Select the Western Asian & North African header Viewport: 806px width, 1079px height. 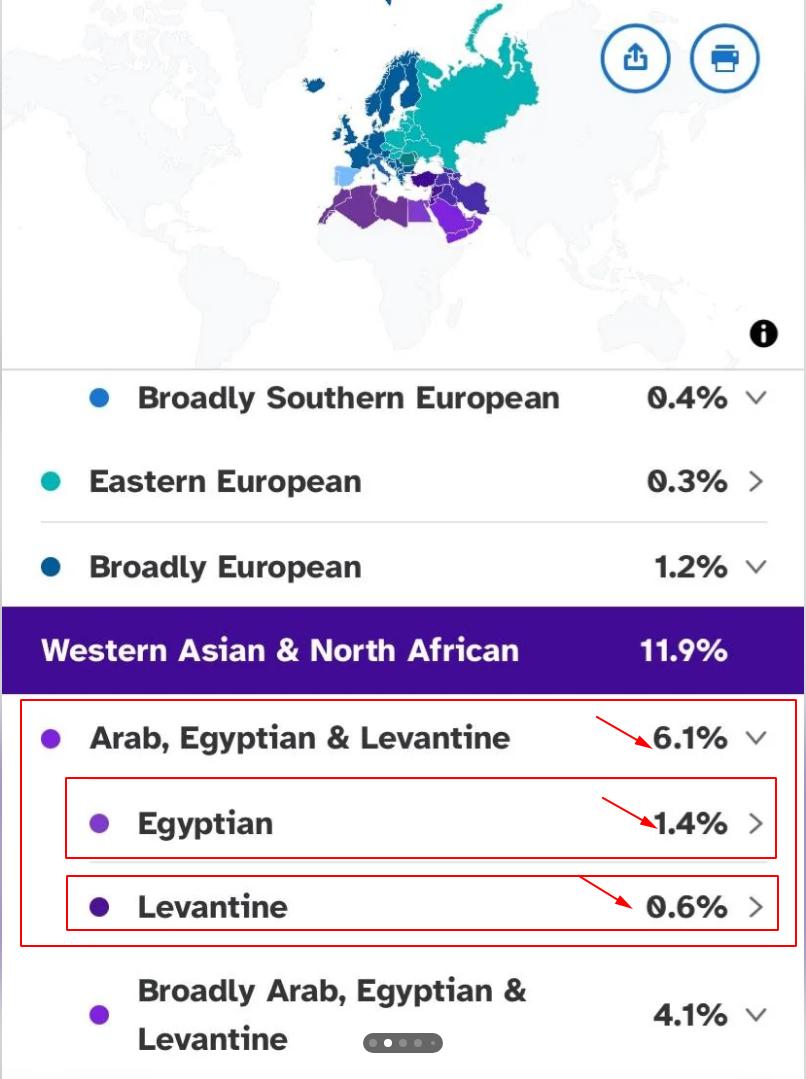pyautogui.click(x=280, y=651)
